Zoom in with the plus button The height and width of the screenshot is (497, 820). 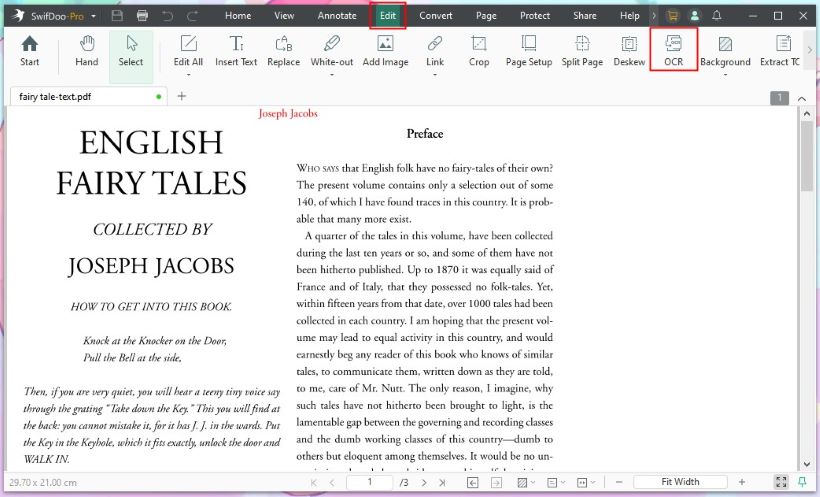[x=742, y=482]
